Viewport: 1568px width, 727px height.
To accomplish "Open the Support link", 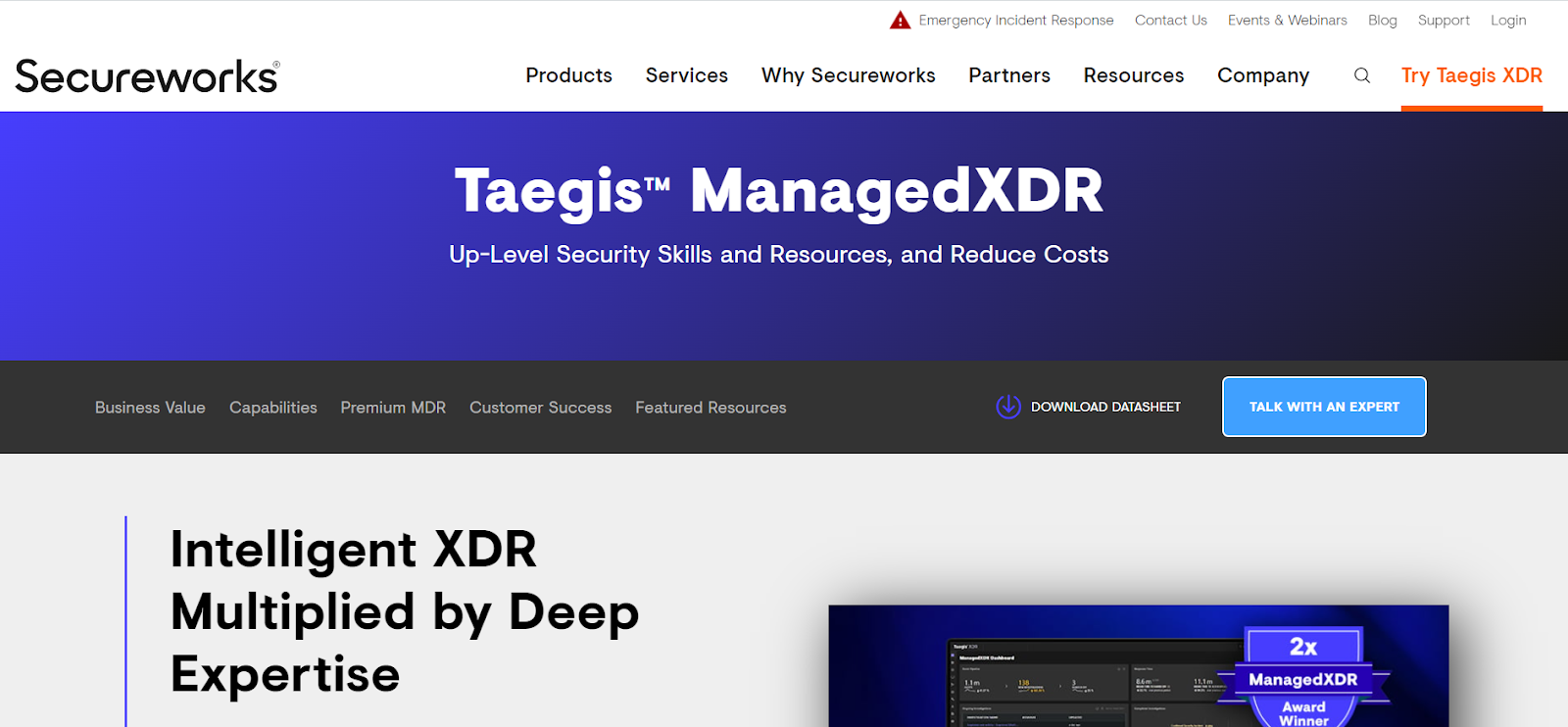I will [1444, 20].
